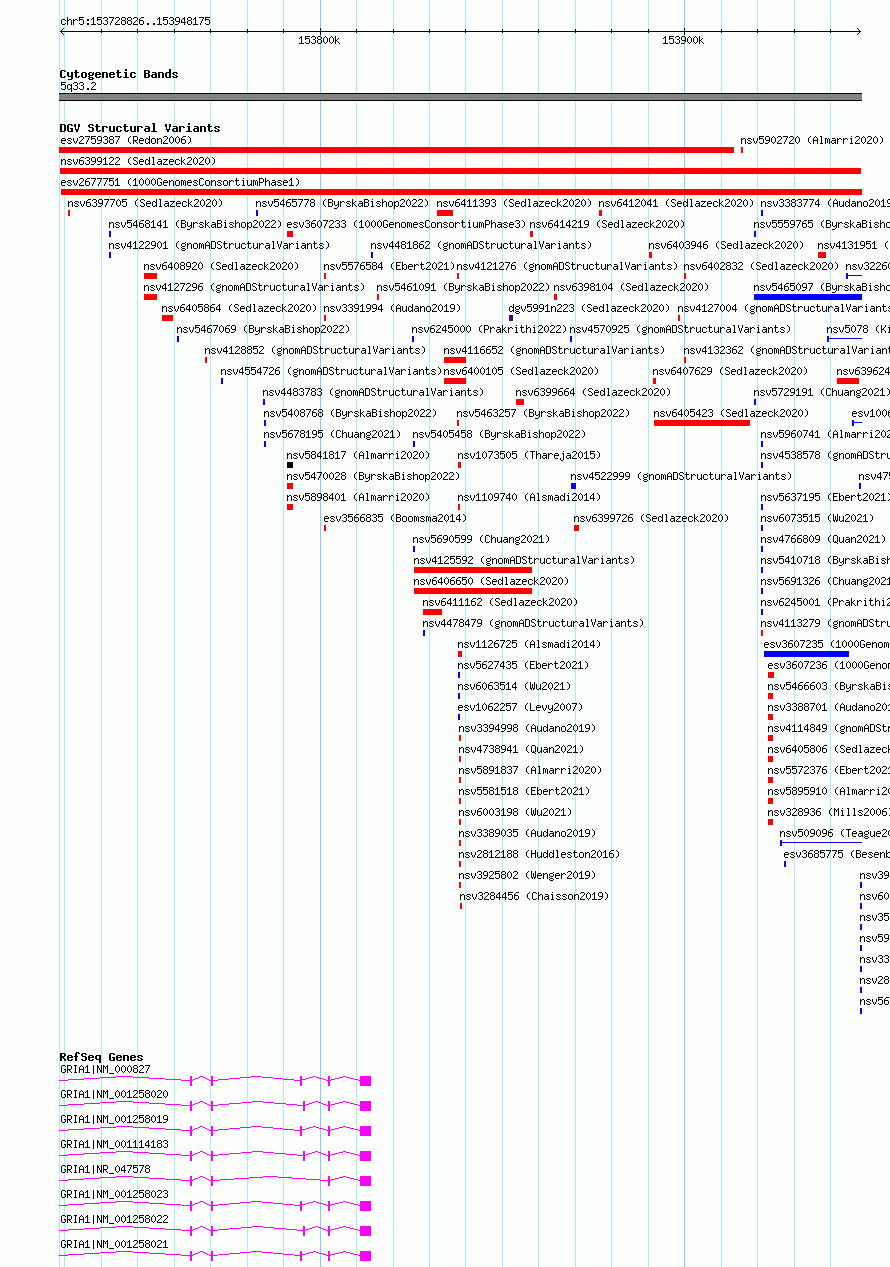Click the dgv5991n223 (Sedlazeck2020) label
Viewport: 890px width, 1267px height.
click(x=590, y=308)
